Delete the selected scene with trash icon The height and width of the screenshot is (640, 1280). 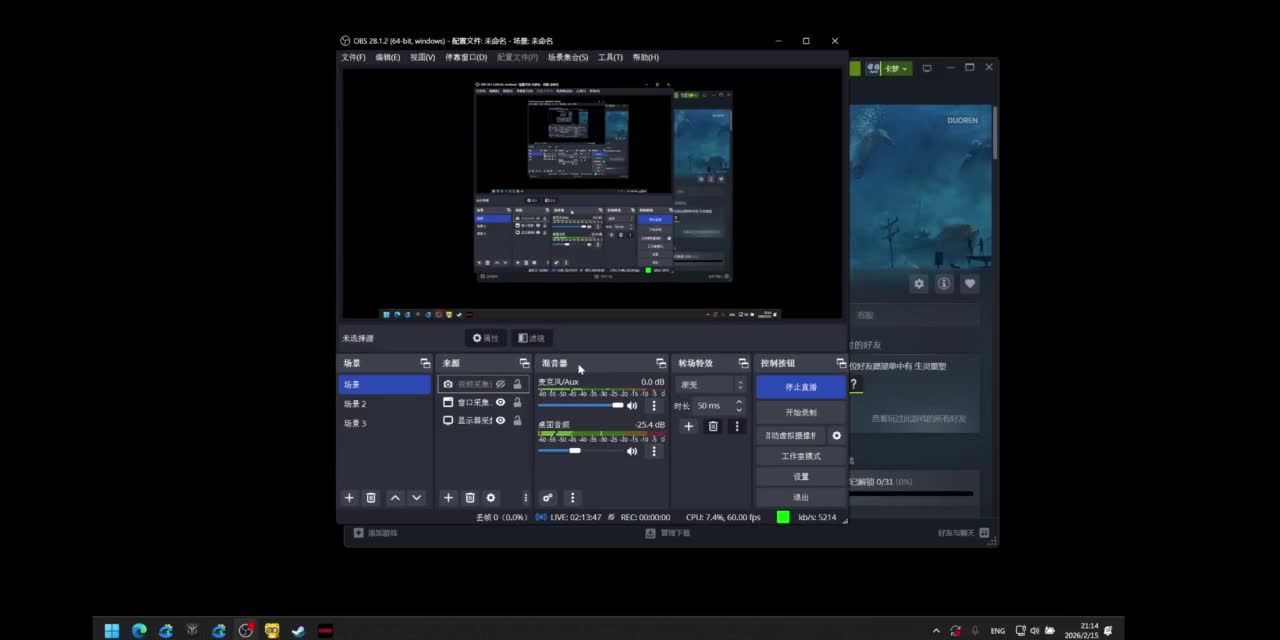371,498
